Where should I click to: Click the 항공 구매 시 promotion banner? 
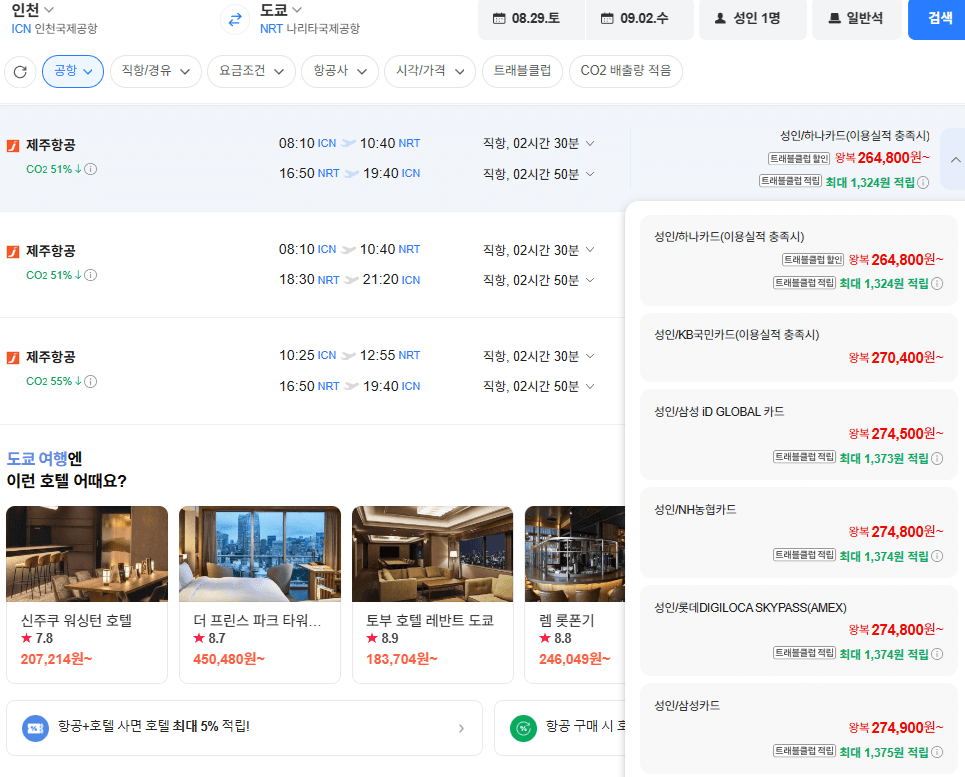(x=559, y=728)
